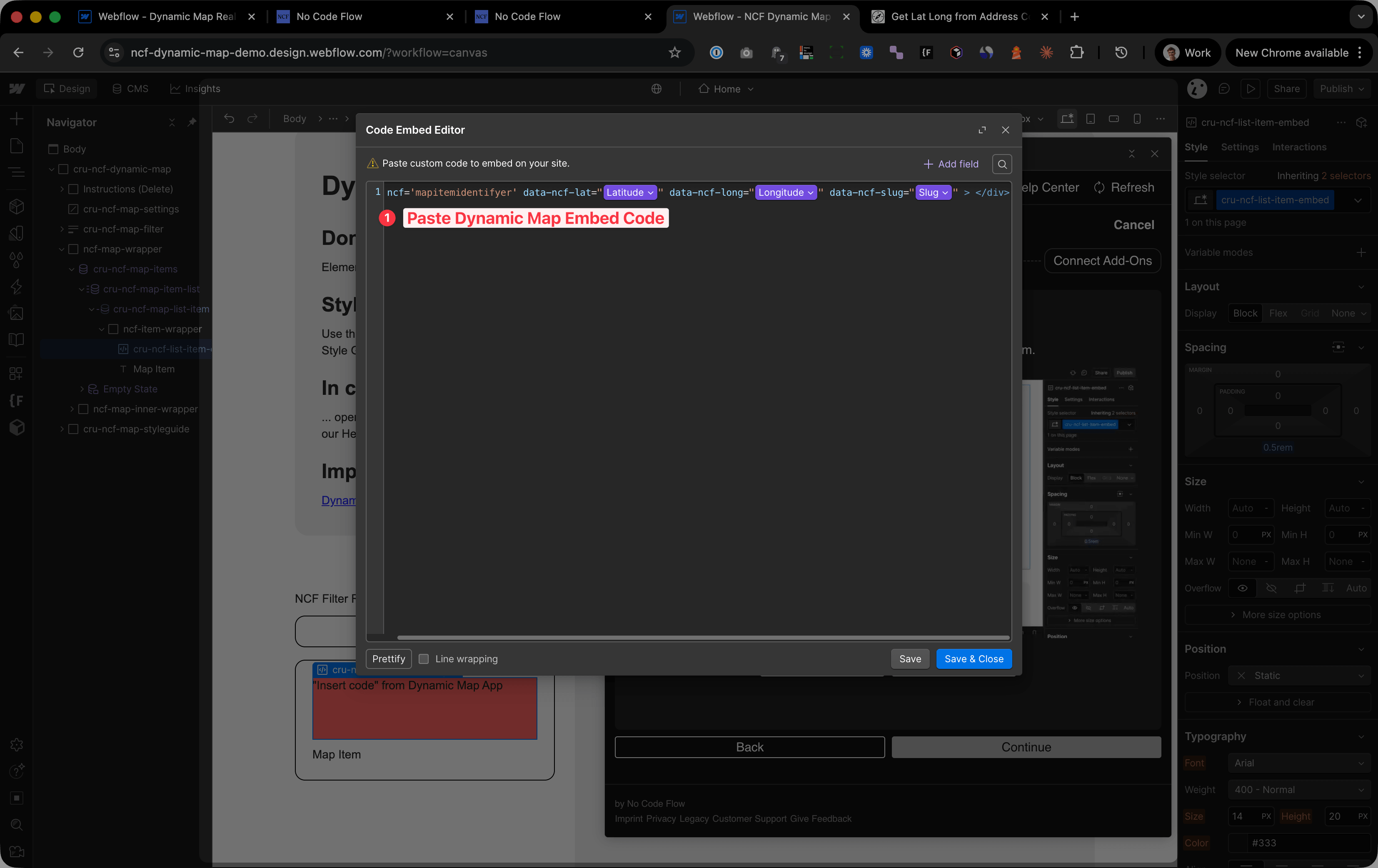This screenshot has width=1378, height=868.
Task: Close the Navigator panel
Action: tap(172, 122)
